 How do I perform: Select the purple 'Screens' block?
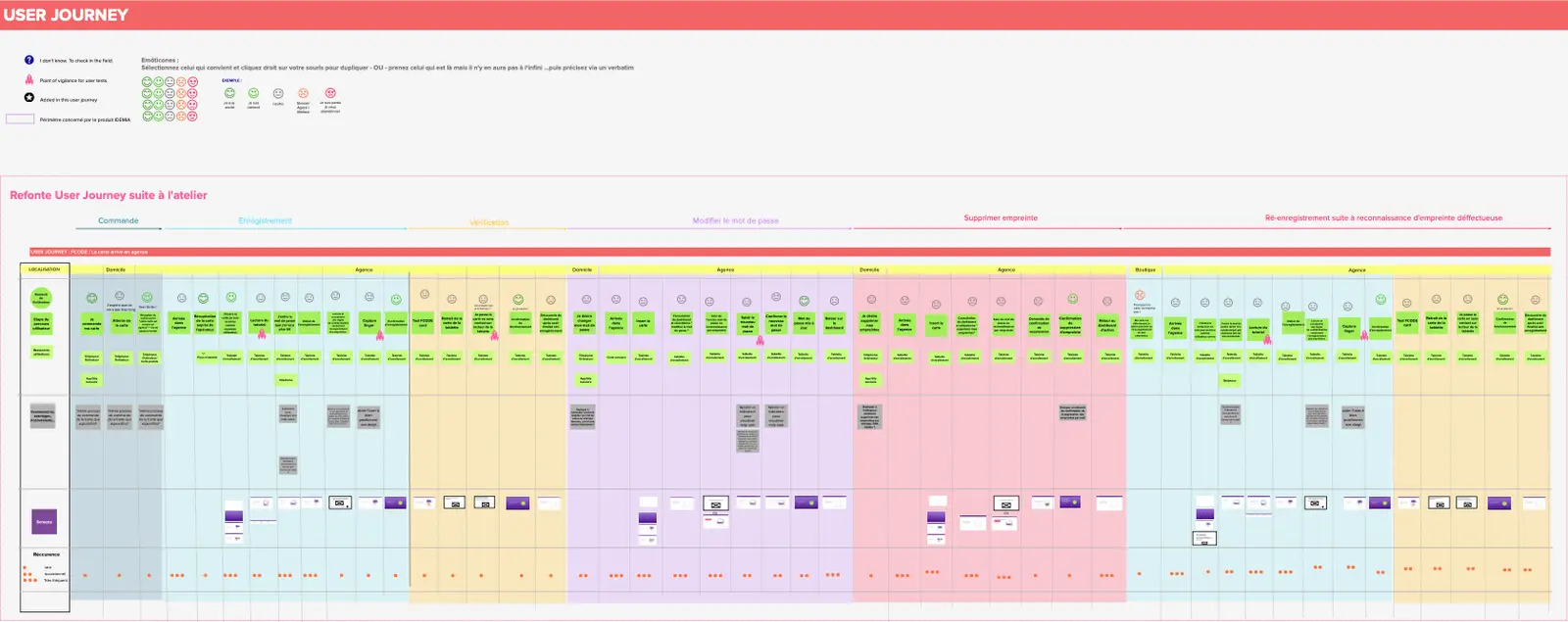click(44, 521)
